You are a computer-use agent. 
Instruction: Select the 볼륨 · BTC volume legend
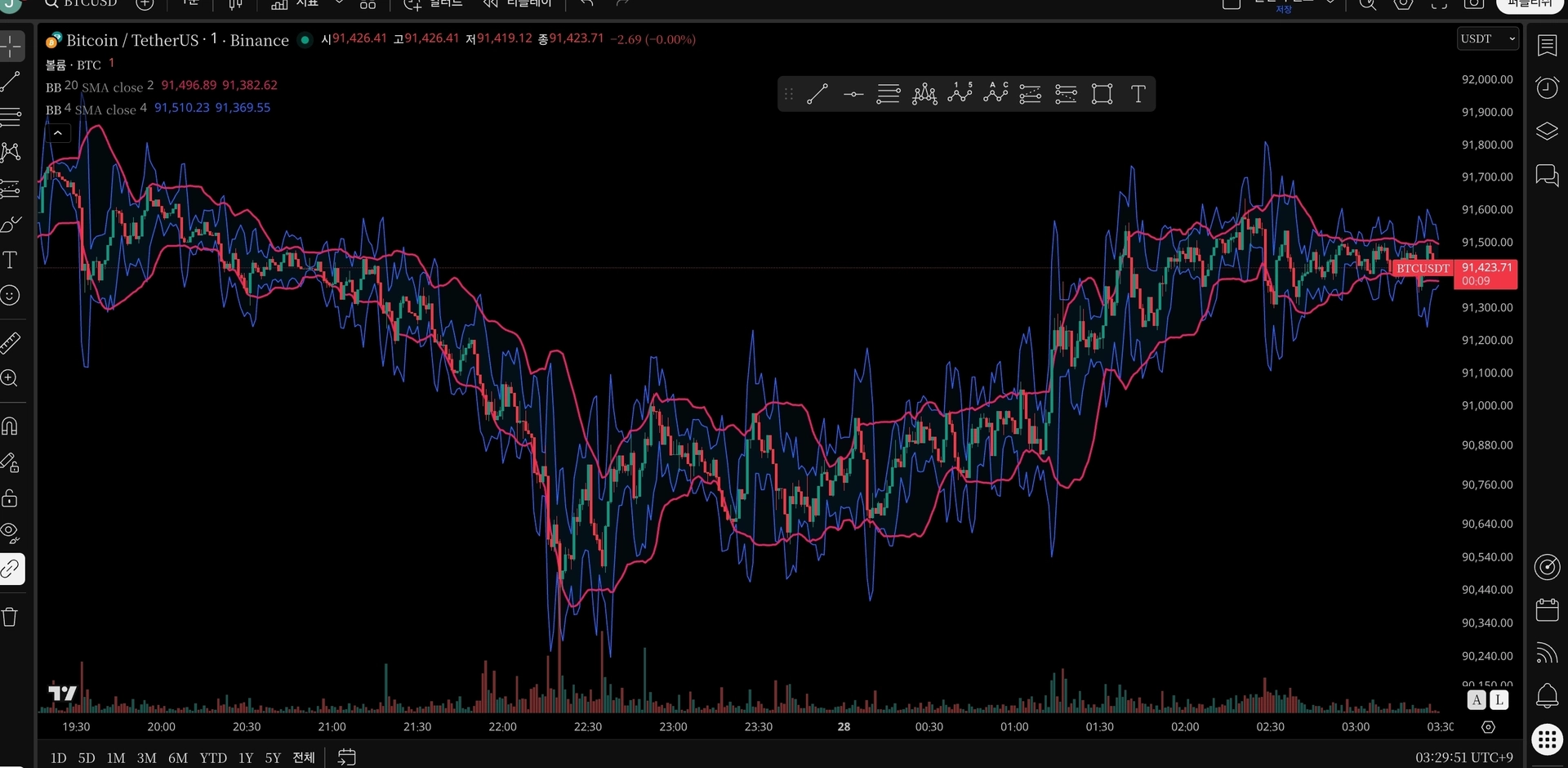click(73, 65)
